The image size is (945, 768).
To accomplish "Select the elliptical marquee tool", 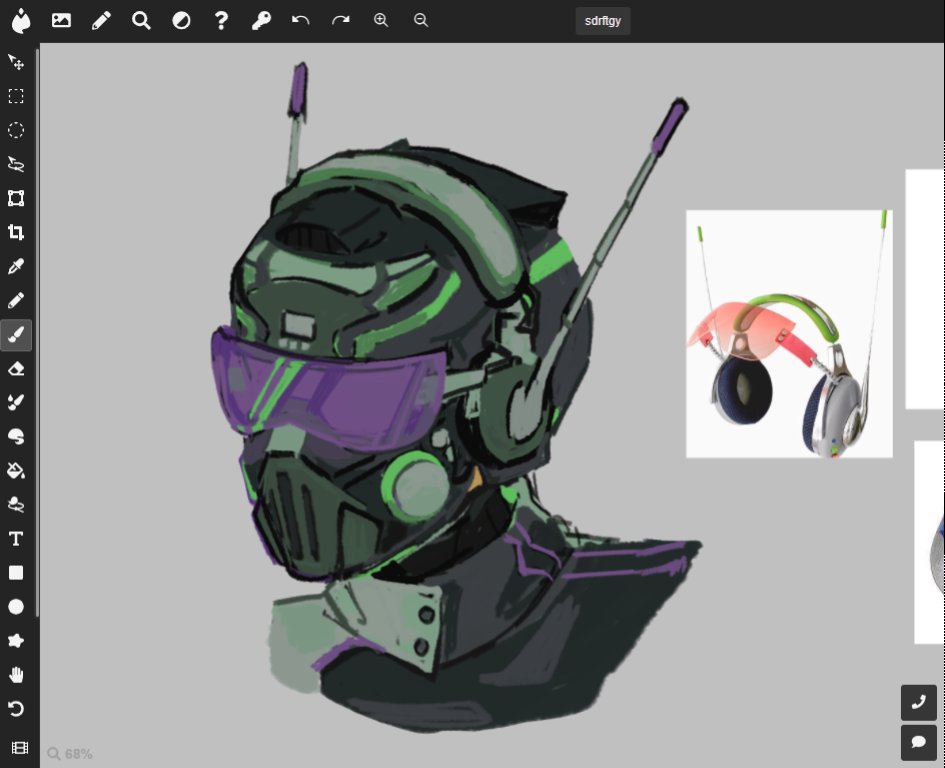I will [x=16, y=130].
